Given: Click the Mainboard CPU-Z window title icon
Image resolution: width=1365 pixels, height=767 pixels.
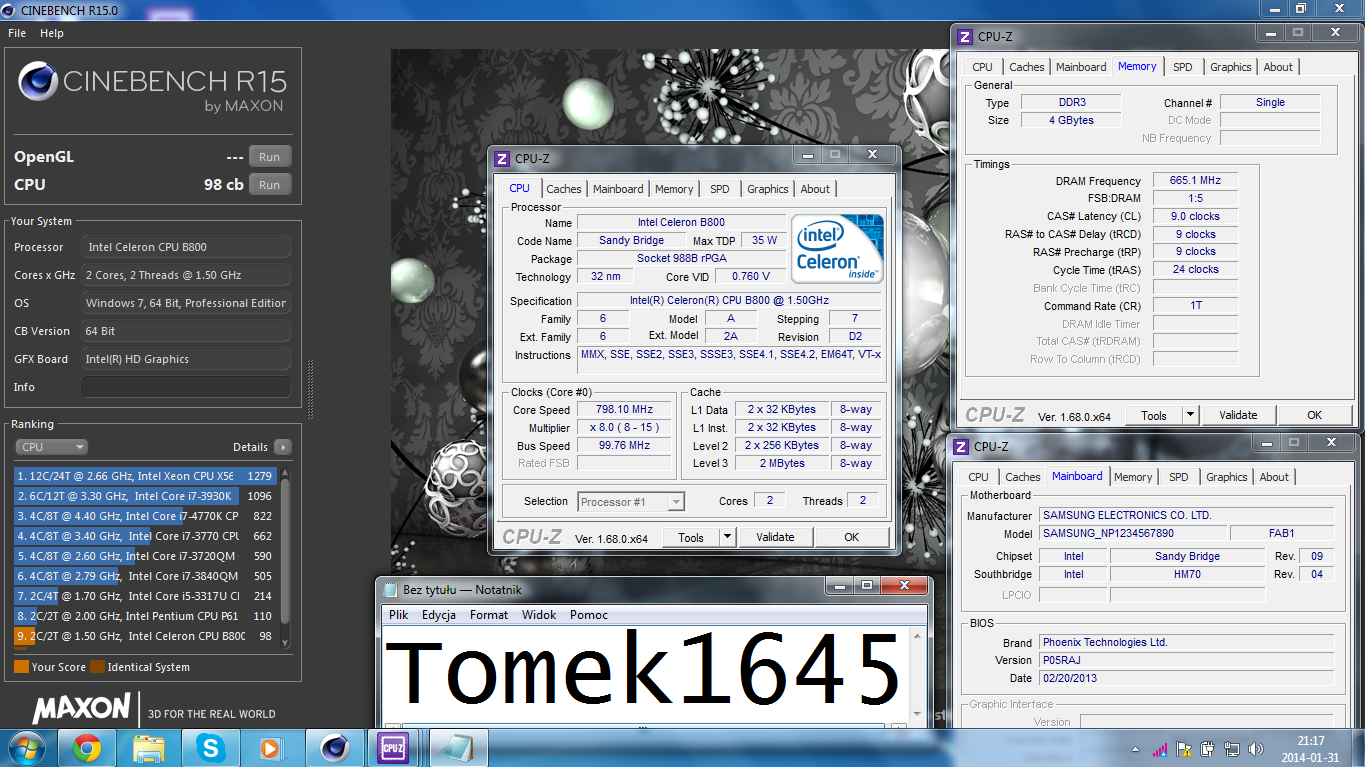Looking at the screenshot, I should (961, 447).
